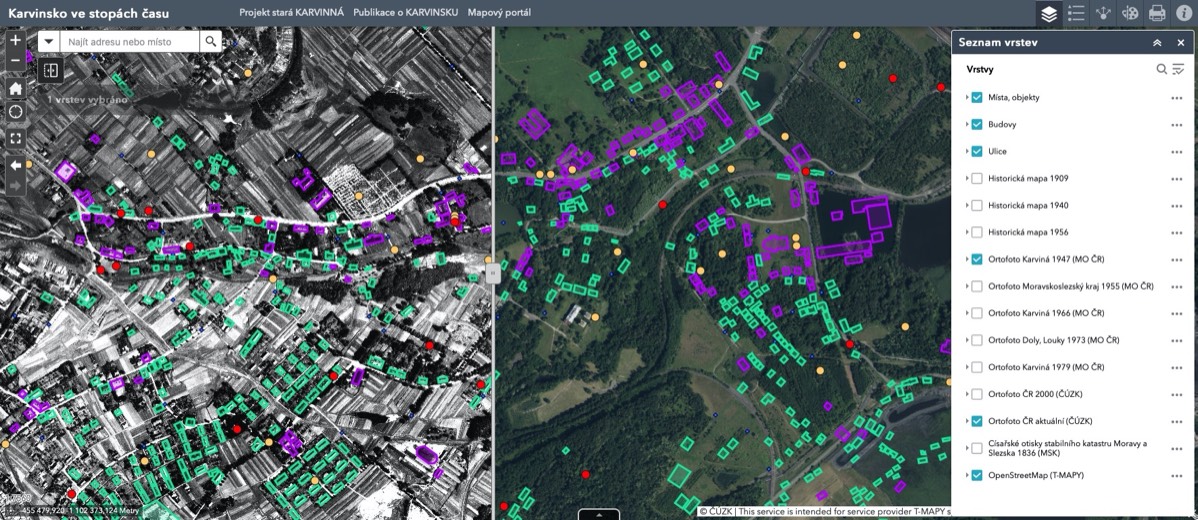Expand the Ulice layer arrow
The image size is (1198, 520).
click(x=966, y=152)
